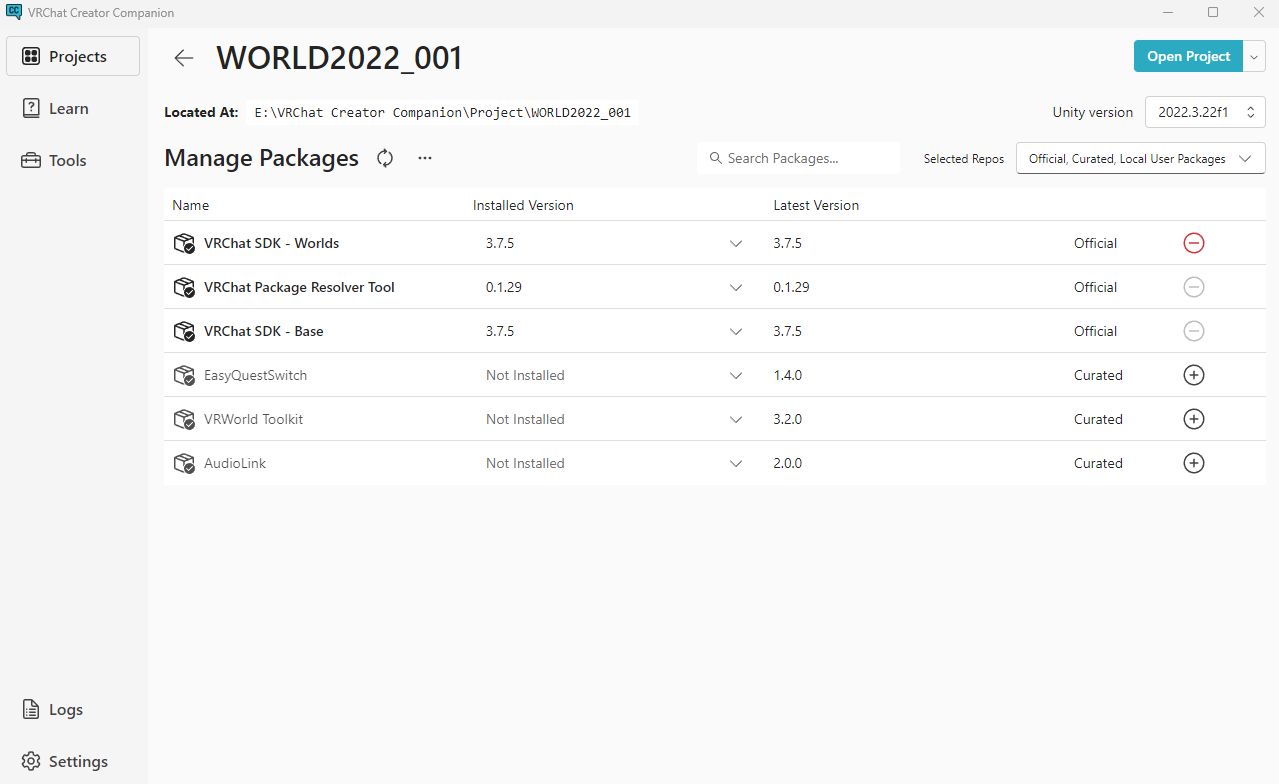Screen dimensions: 1279x784
Task: Open the Settings page
Action: click(73, 761)
